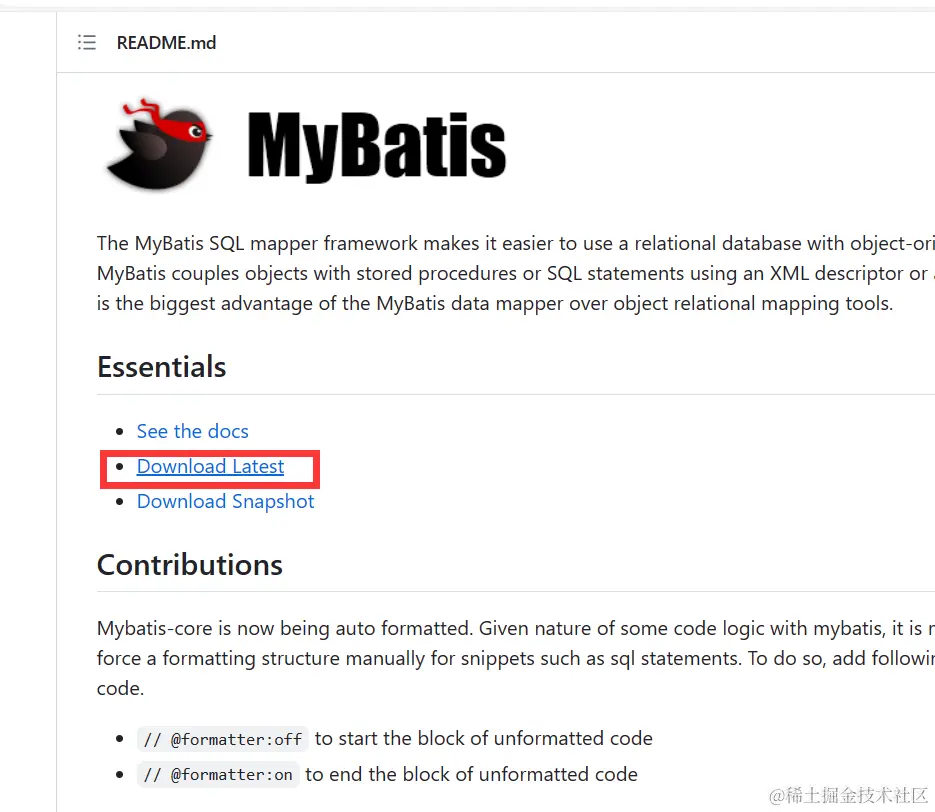Follow the Download Latest link
Image resolution: width=935 pixels, height=812 pixels.
coord(210,466)
